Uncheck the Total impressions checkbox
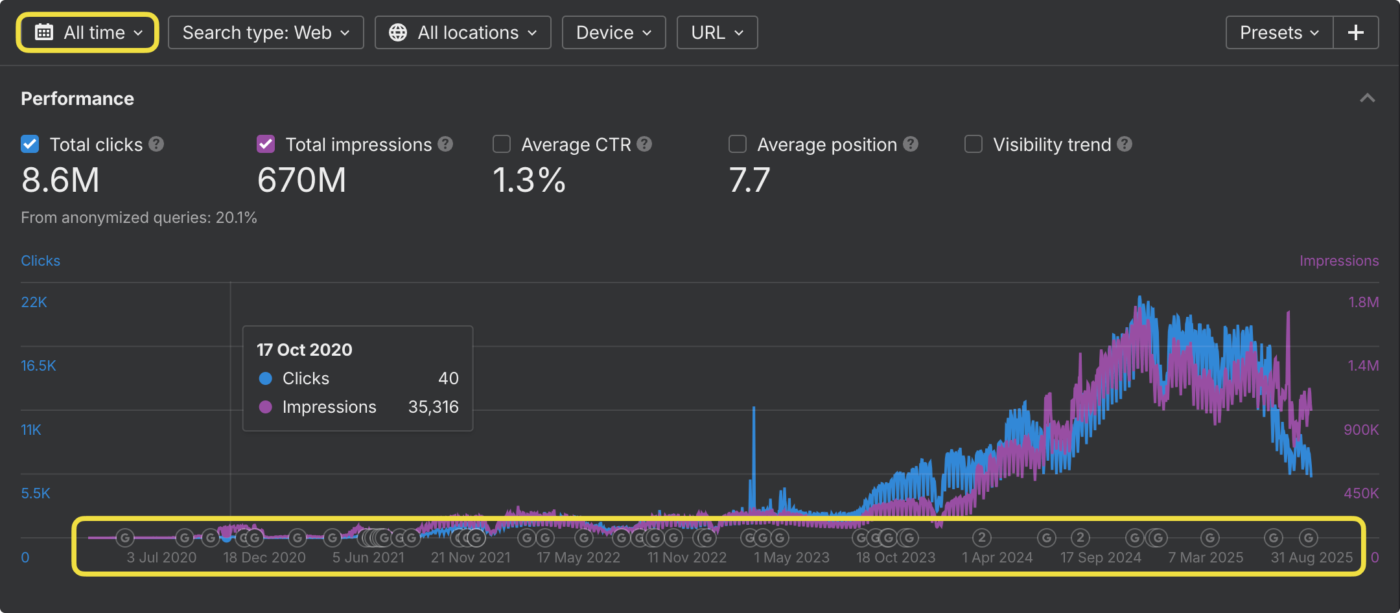1400x613 pixels. pos(265,144)
